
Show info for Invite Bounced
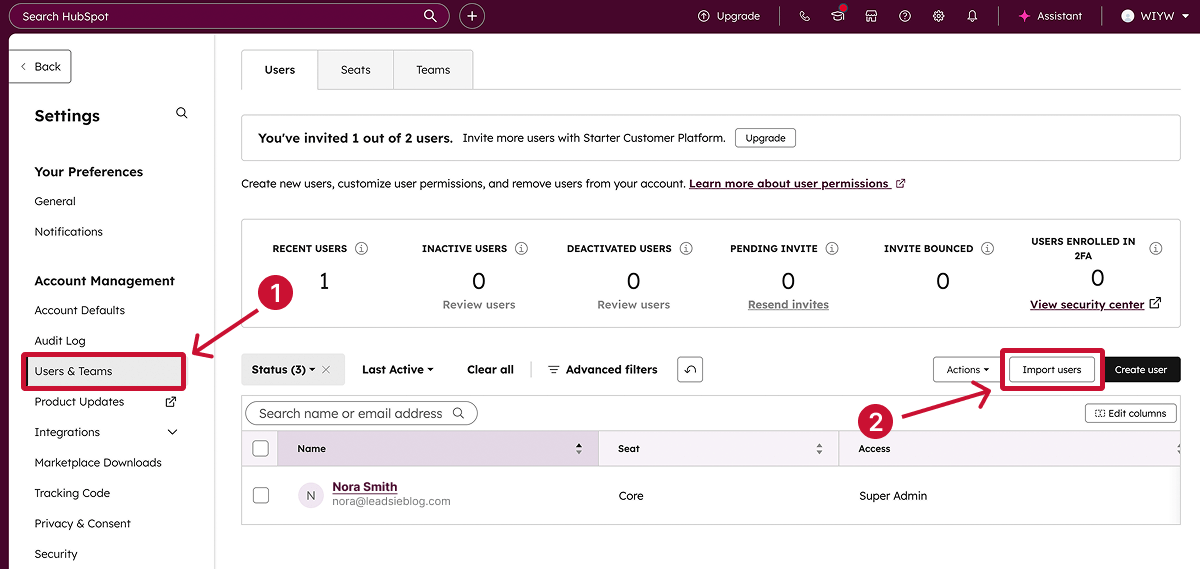pyautogui.click(x=988, y=248)
